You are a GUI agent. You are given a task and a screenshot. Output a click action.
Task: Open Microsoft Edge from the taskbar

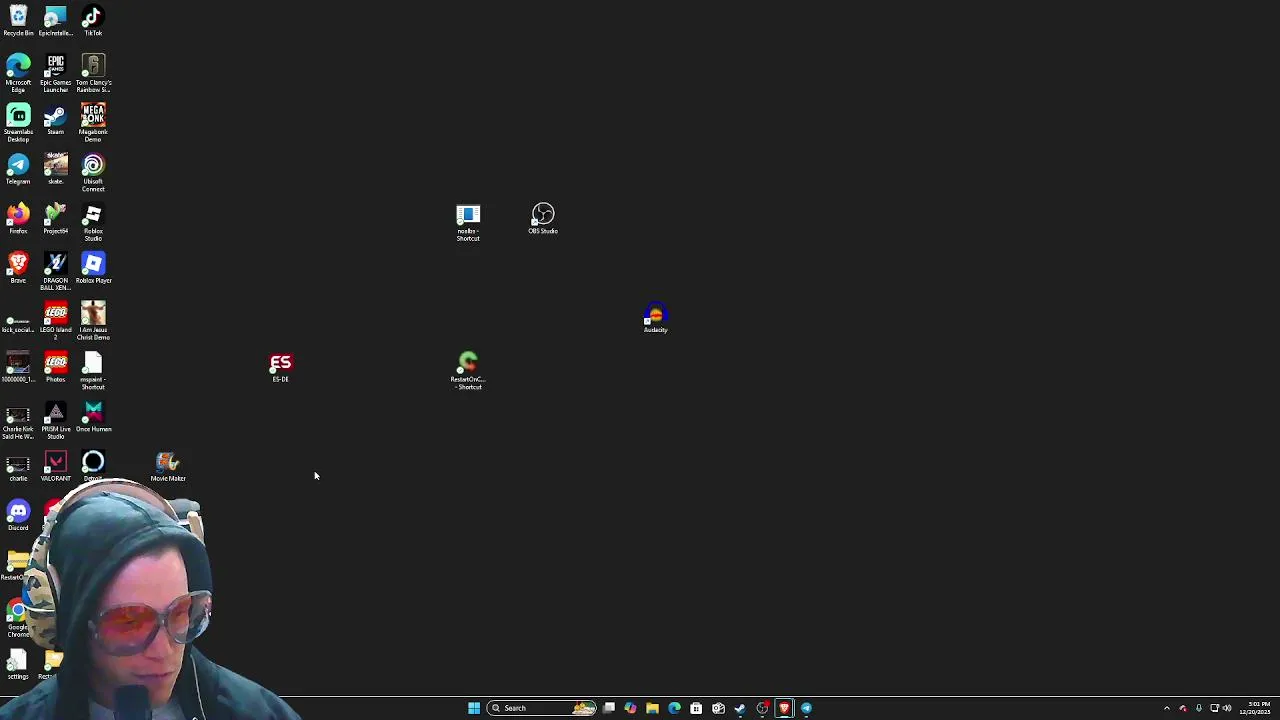[674, 708]
